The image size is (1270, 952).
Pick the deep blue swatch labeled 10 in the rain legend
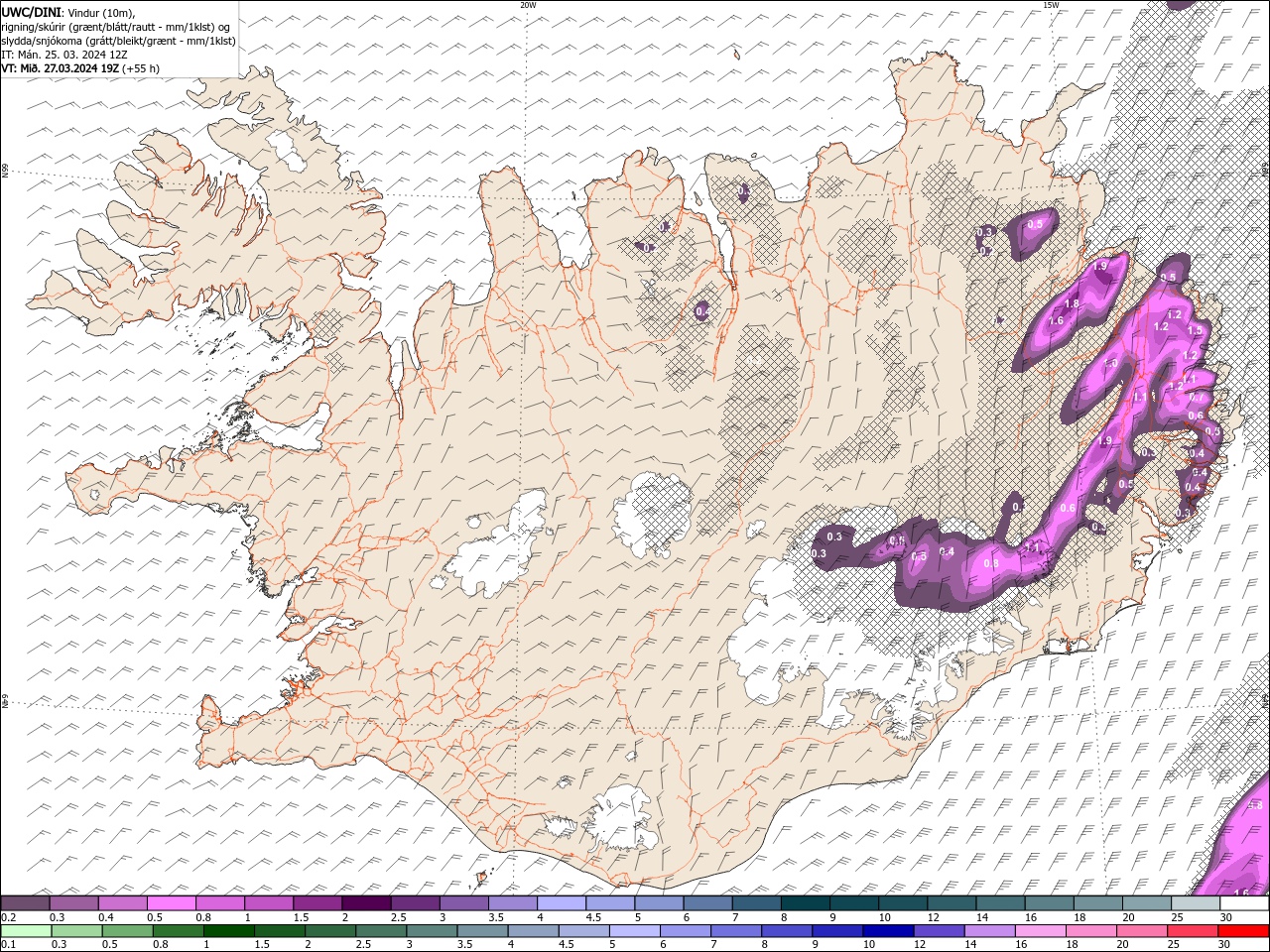coord(888,931)
